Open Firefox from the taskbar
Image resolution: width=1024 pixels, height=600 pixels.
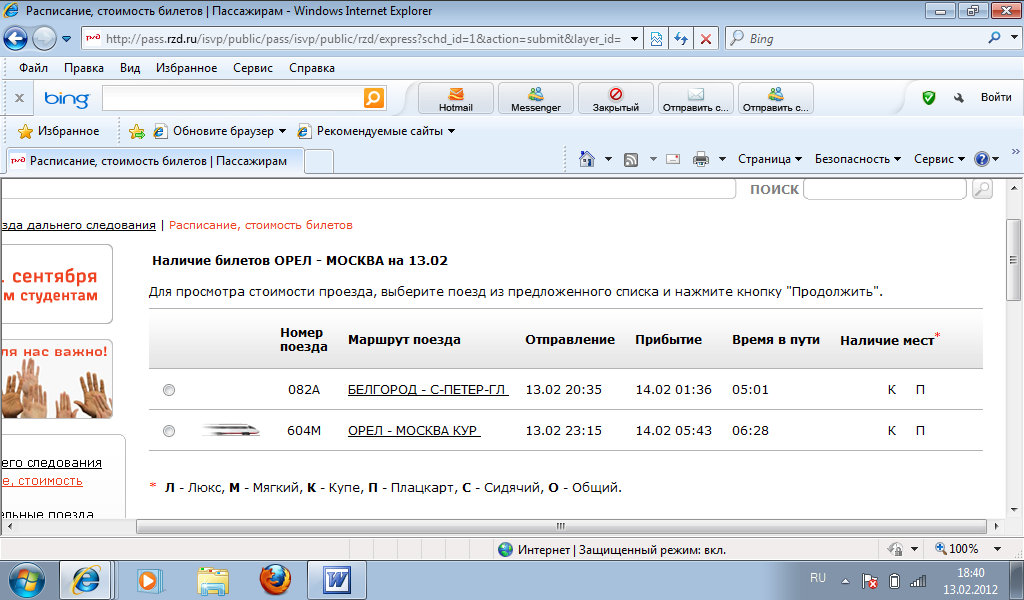(x=275, y=580)
